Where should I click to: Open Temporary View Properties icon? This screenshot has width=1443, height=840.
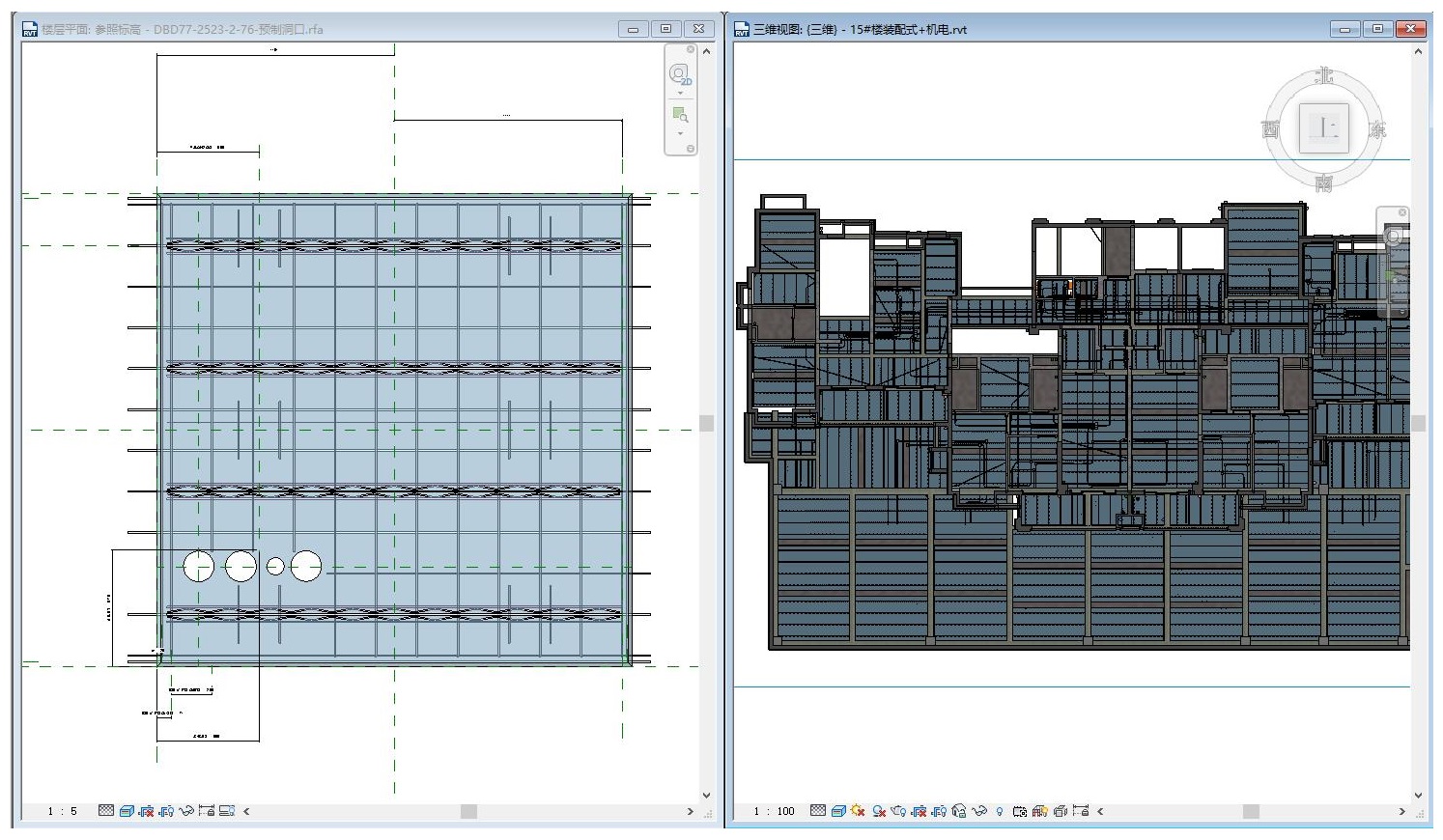pos(1020,811)
